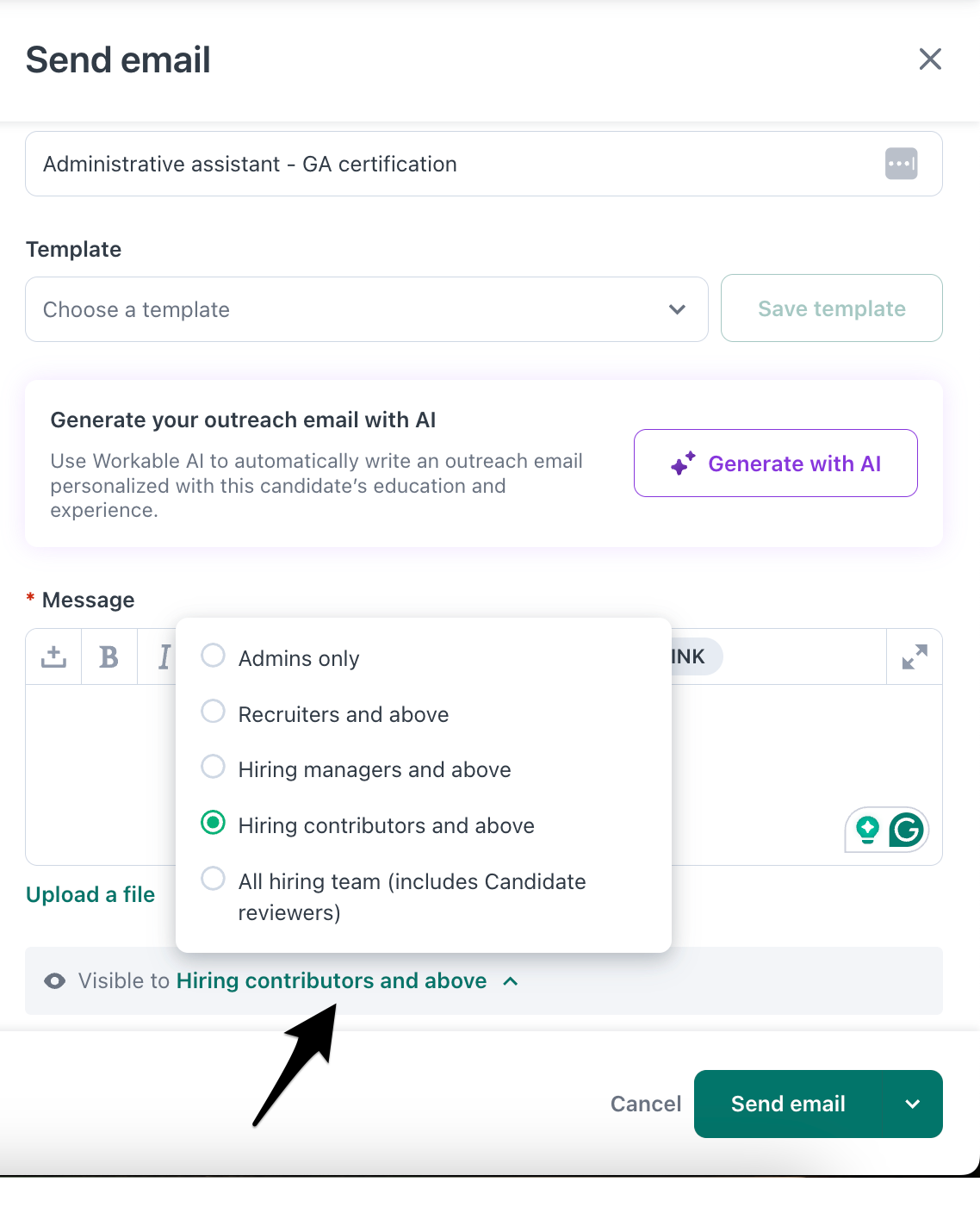
Task: Toggle bold formatting in message editor
Action: tap(109, 656)
